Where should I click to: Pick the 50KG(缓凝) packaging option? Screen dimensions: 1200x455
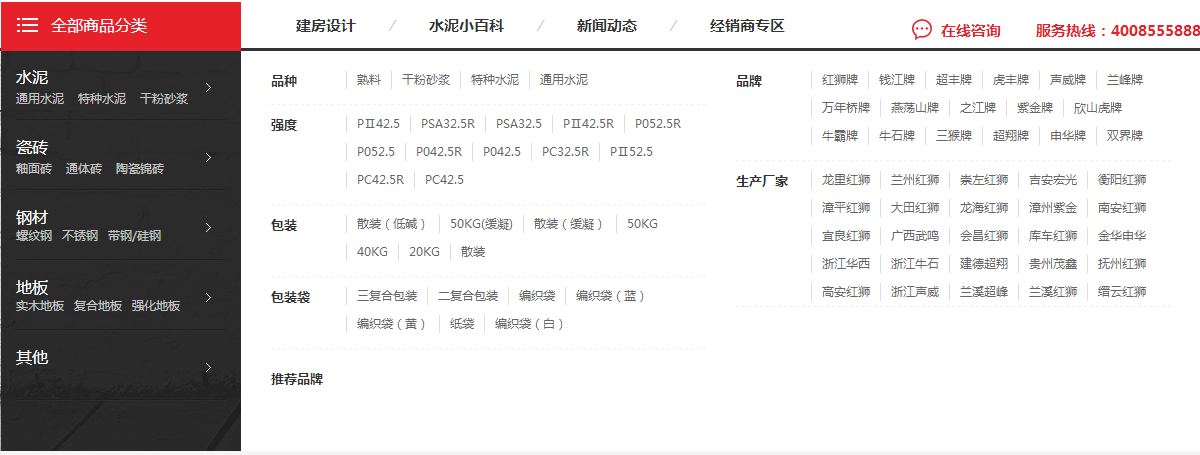481,224
